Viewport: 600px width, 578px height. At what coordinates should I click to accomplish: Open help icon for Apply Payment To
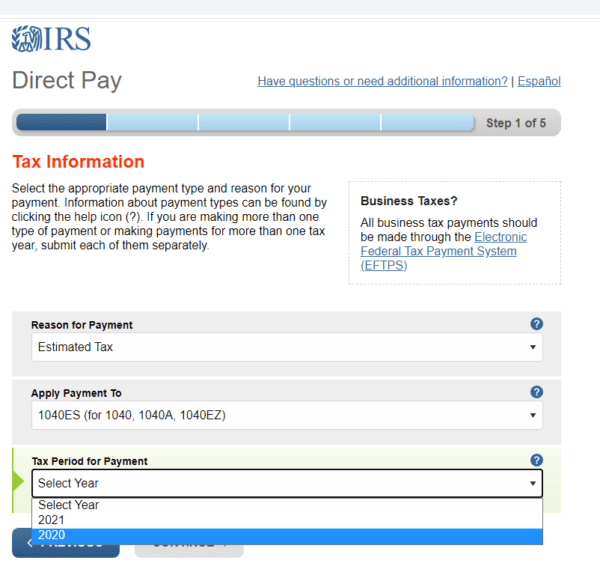click(536, 392)
